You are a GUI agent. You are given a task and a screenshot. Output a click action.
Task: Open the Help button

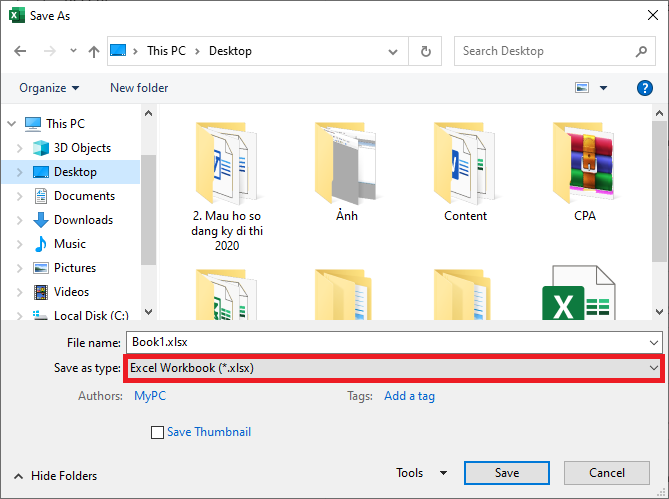click(x=645, y=88)
